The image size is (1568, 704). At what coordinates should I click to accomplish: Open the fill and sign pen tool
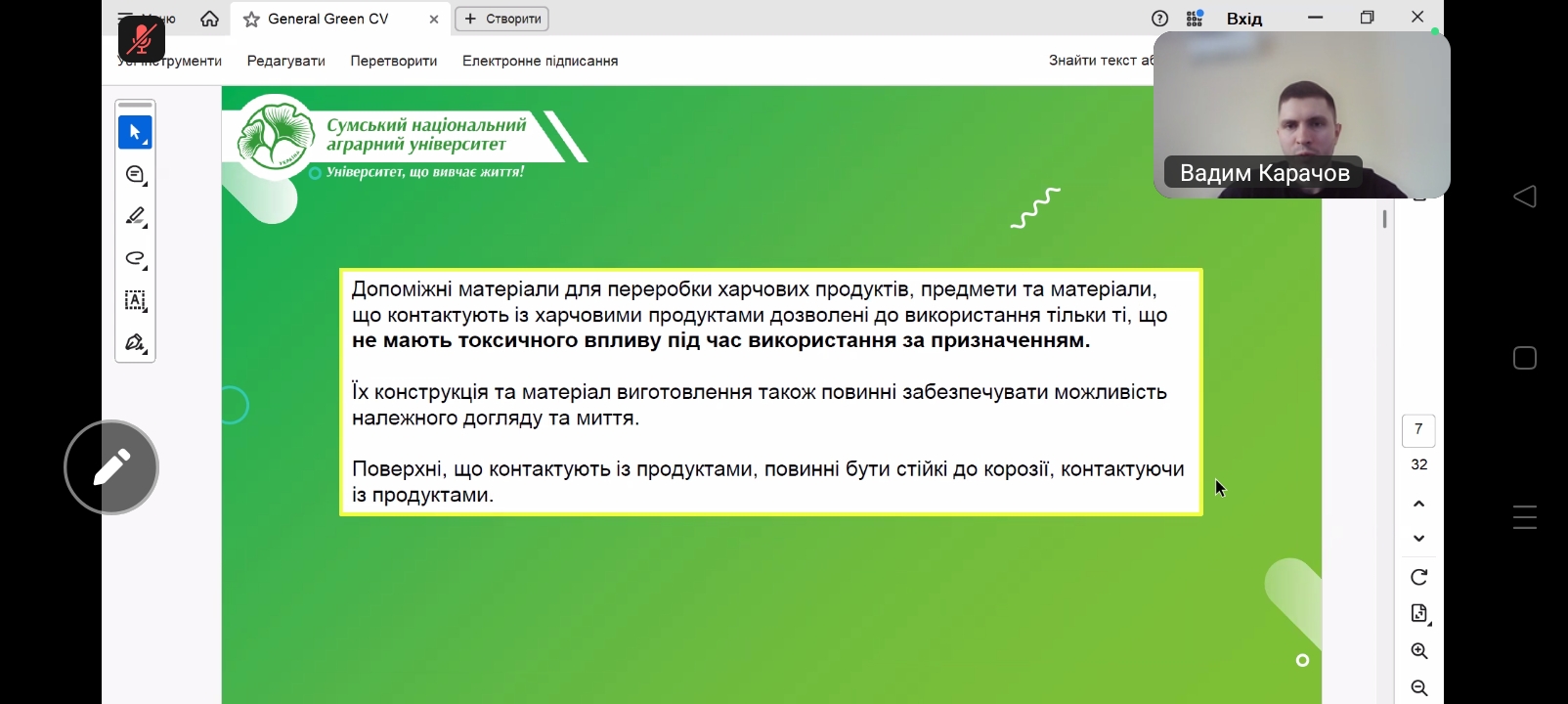(x=135, y=343)
